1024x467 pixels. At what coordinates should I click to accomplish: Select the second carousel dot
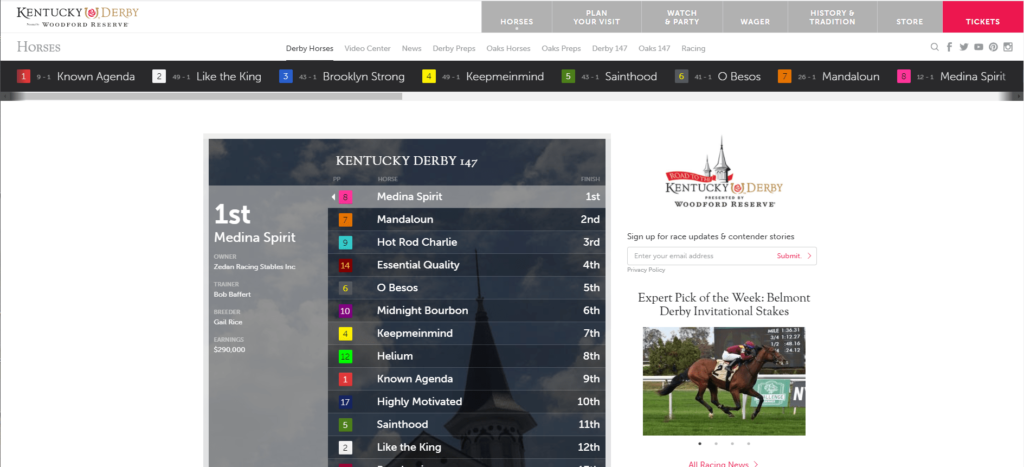(x=716, y=443)
